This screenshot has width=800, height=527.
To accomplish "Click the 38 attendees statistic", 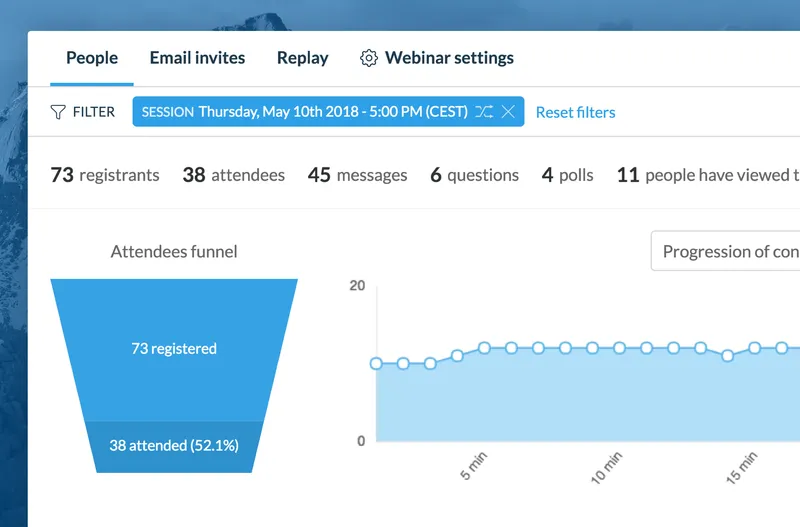I will click(234, 175).
